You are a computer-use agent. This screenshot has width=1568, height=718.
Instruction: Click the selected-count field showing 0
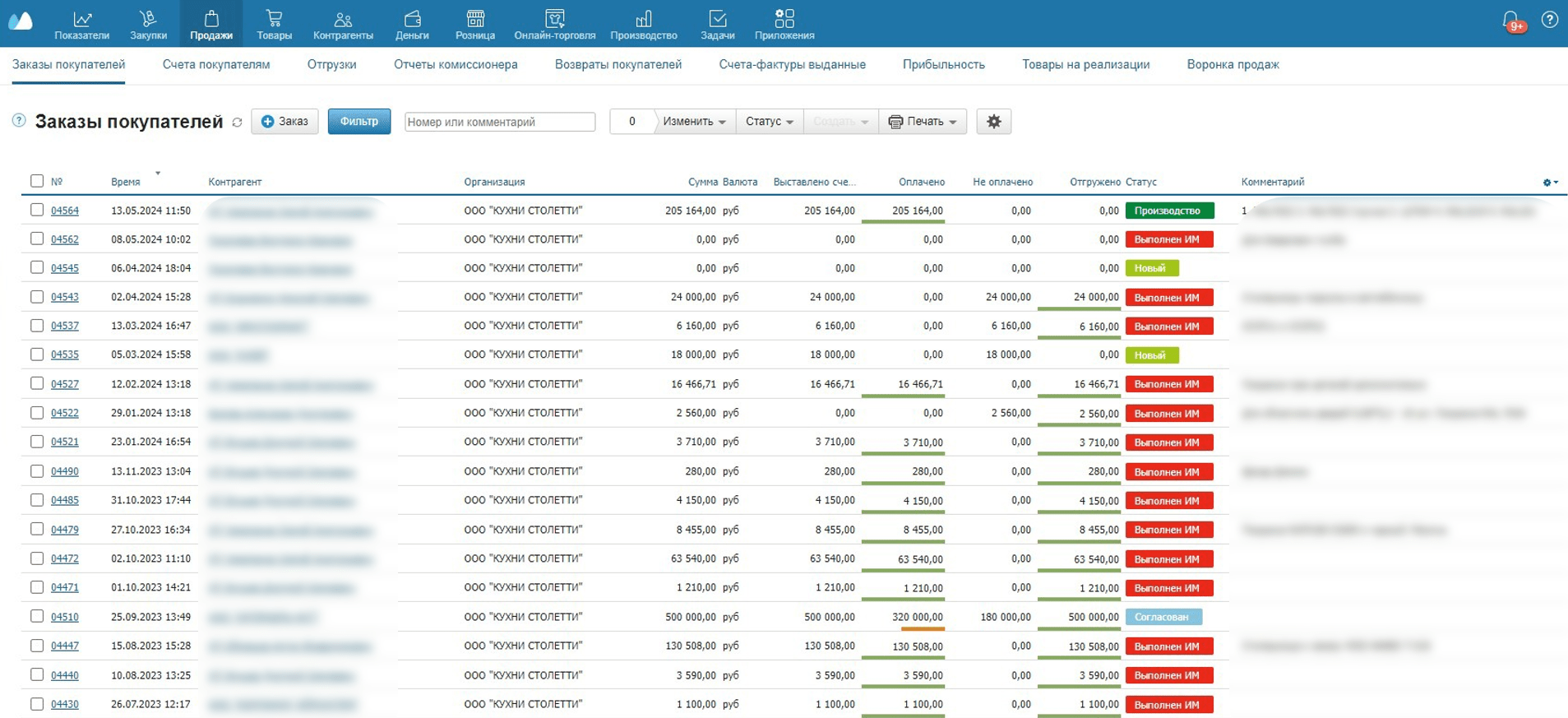point(631,122)
